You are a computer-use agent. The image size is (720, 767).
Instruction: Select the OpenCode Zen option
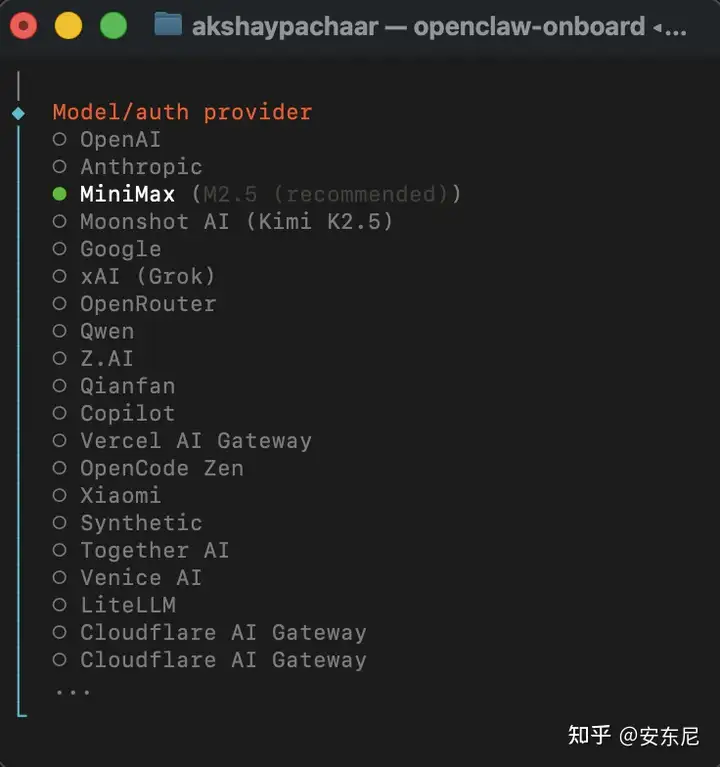(161, 468)
